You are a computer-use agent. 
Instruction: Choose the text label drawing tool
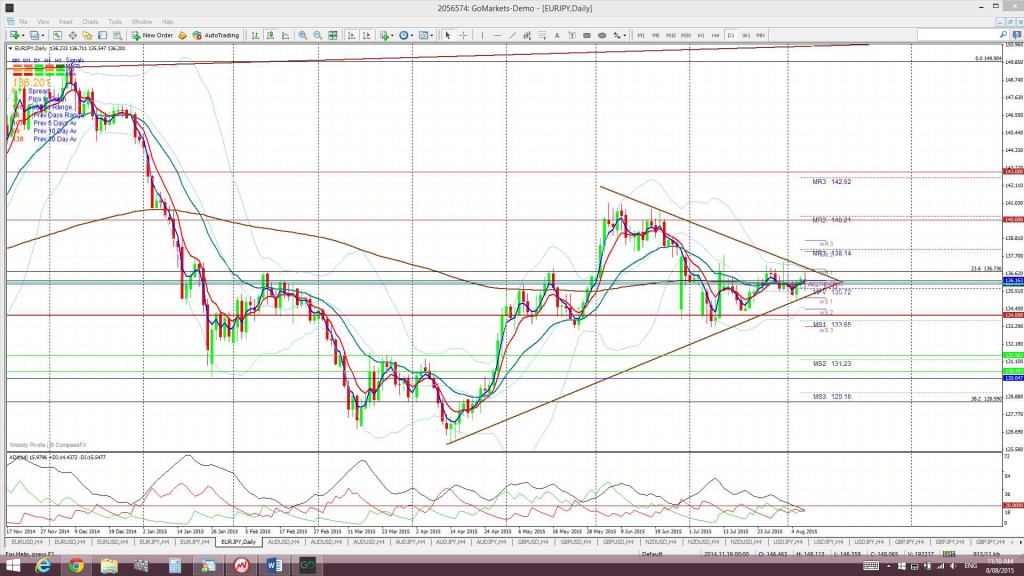point(557,35)
